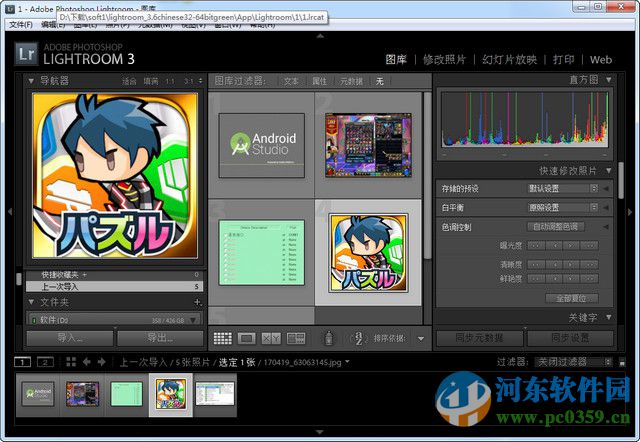Click the filmstrip grid view icon
The width and height of the screenshot is (640, 442).
click(x=71, y=362)
